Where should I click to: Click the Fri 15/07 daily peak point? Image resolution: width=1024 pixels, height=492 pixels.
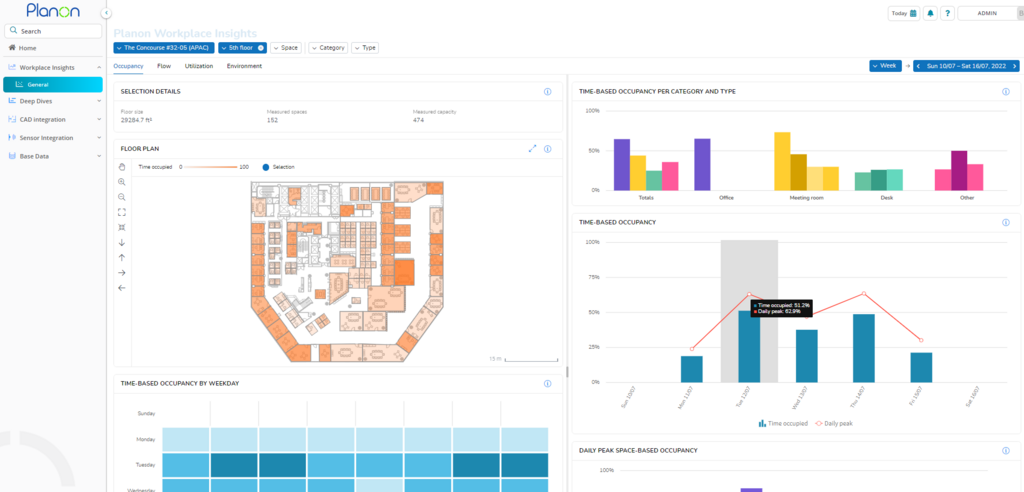click(x=921, y=340)
